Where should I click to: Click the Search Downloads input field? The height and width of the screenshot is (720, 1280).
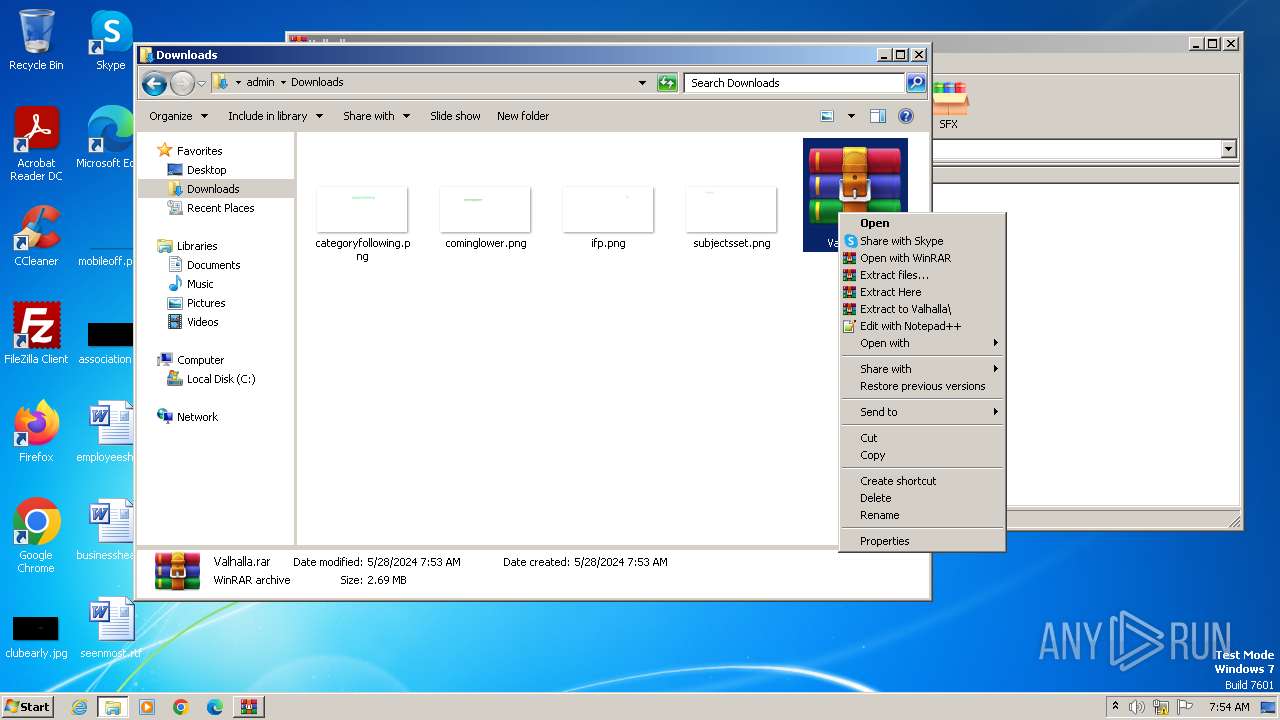click(795, 83)
